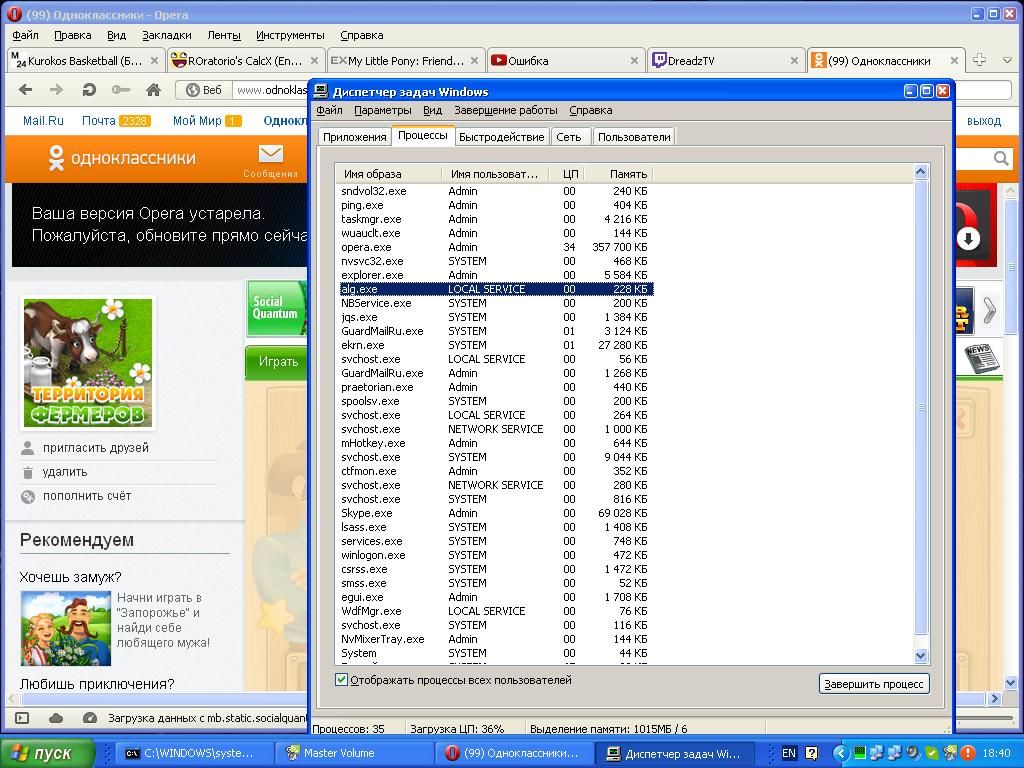Select the explorer.exe process row

[495, 275]
